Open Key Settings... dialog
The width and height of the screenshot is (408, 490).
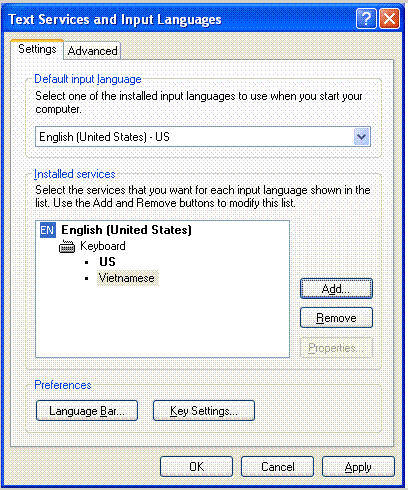coord(204,411)
